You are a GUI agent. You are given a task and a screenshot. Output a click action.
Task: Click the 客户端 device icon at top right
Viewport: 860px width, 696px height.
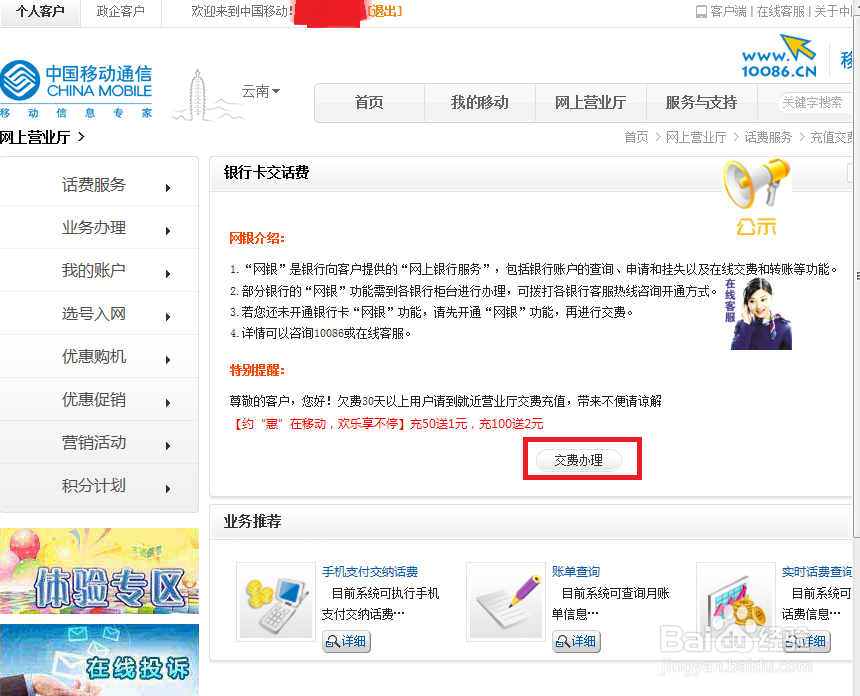[x=704, y=10]
